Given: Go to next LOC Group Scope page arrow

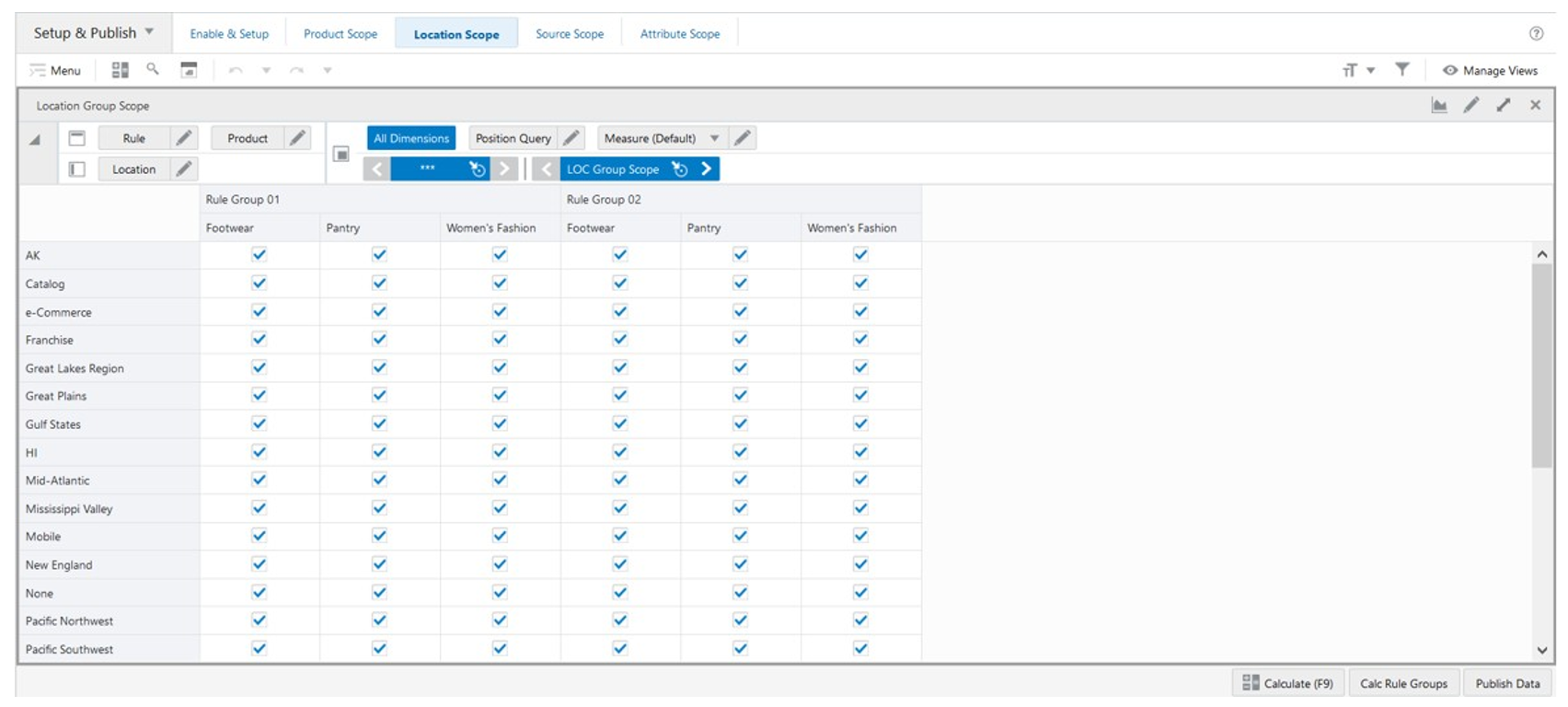Looking at the screenshot, I should pos(706,168).
